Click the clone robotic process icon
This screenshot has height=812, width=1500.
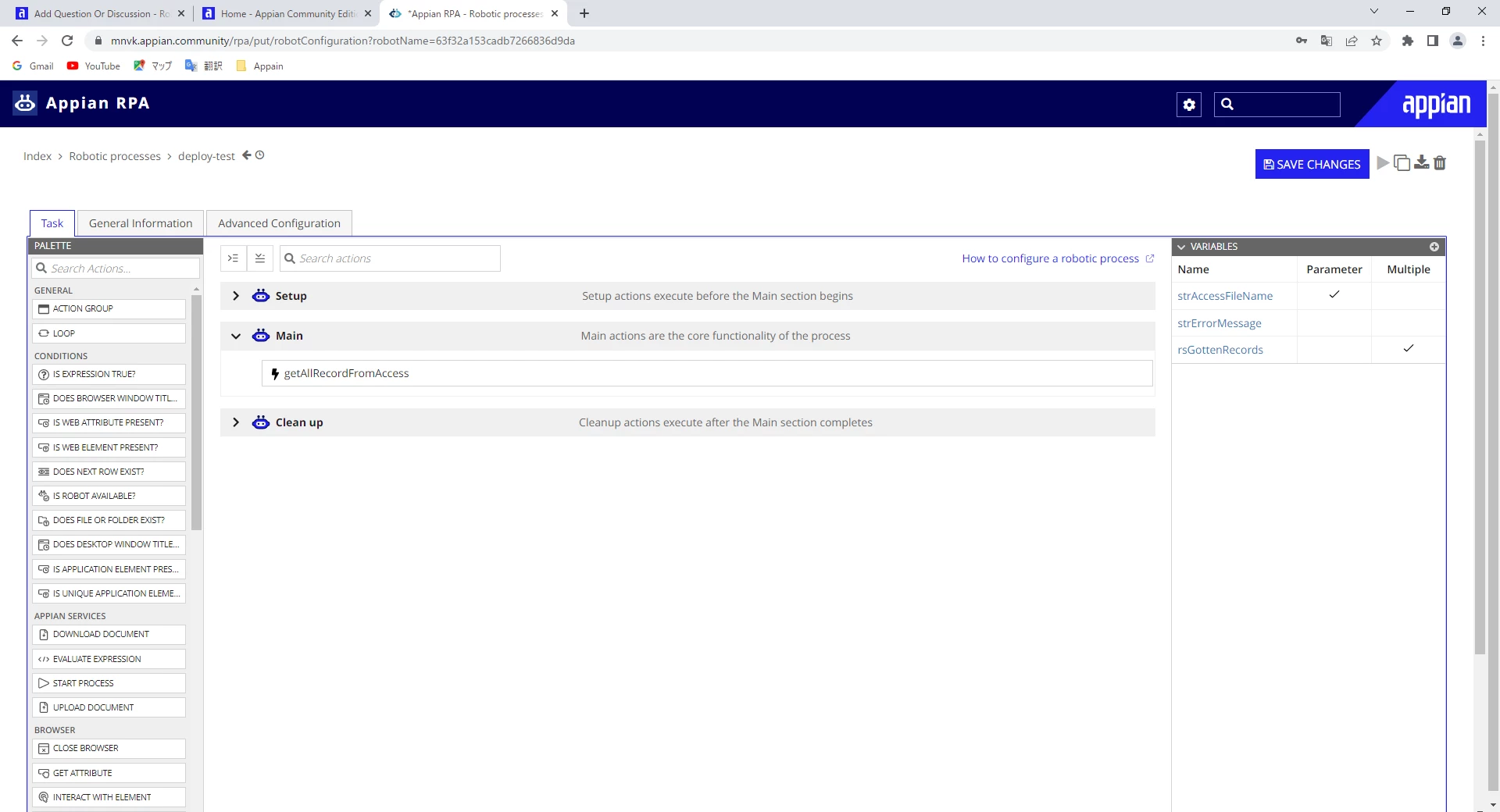point(1402,162)
